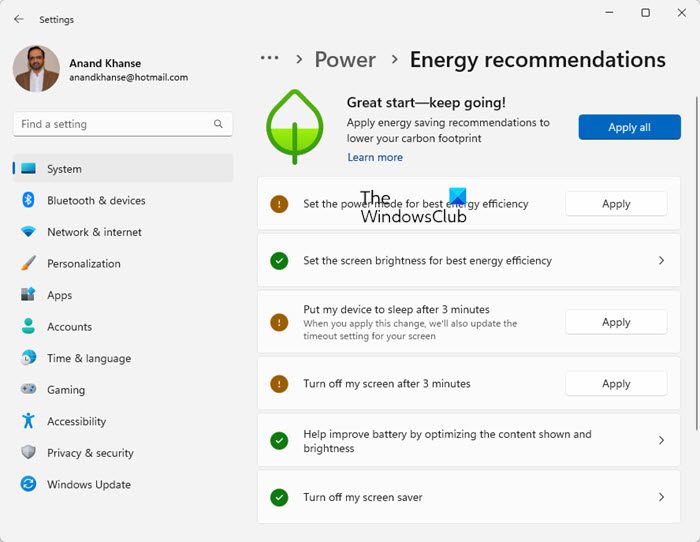700x542 pixels.
Task: Click the Personalization paintbrush icon
Action: click(x=28, y=264)
